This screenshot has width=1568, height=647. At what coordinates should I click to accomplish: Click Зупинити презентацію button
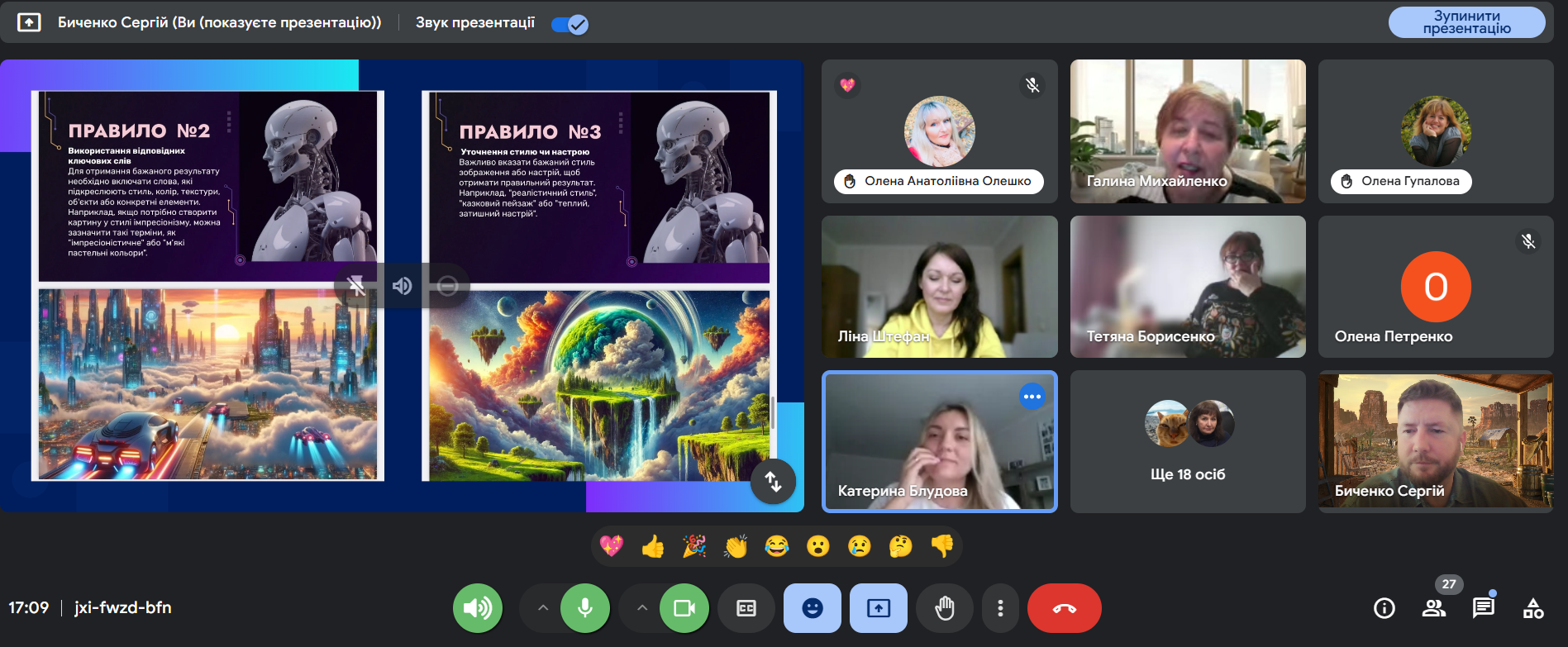[x=1466, y=22]
